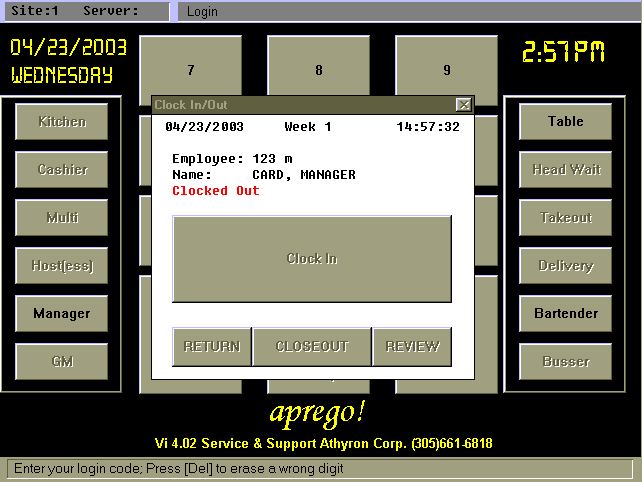
Task: Click the RETURN button in dialog
Action: [212, 346]
